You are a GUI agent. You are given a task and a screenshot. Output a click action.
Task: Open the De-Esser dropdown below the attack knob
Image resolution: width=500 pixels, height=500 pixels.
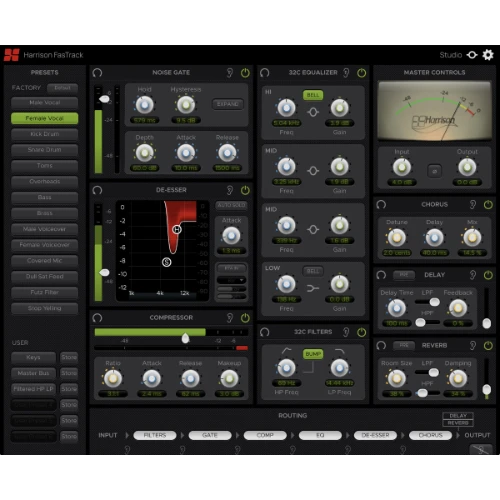coord(231,280)
